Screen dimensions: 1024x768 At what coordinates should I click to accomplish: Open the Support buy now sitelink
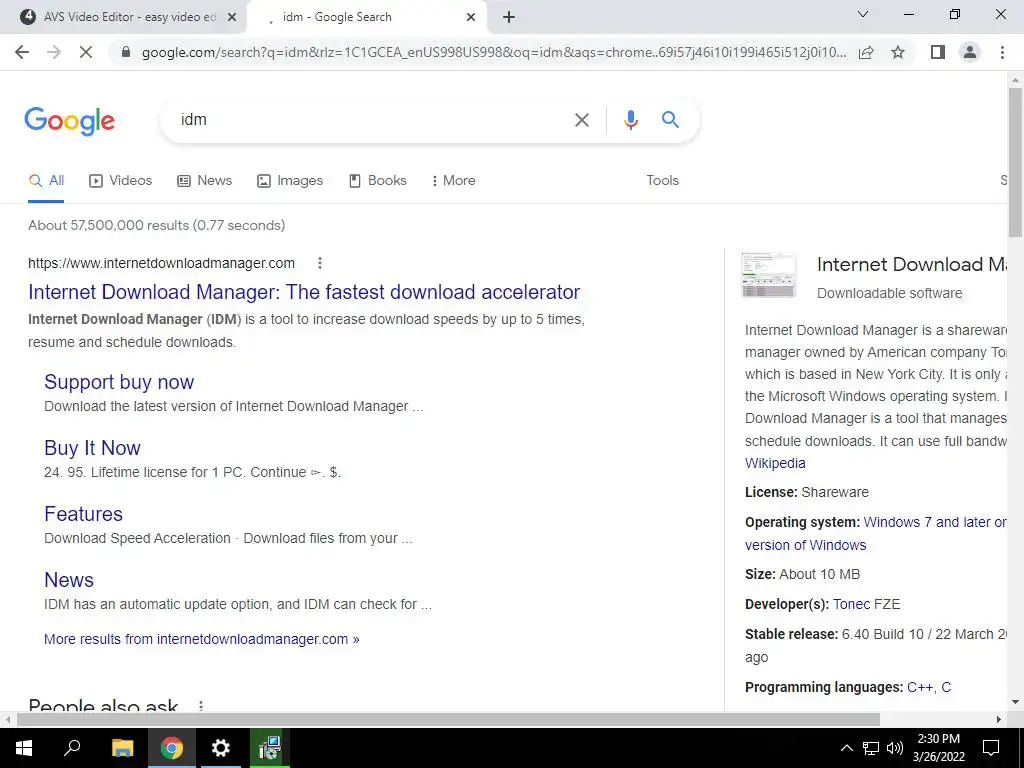[x=119, y=382]
